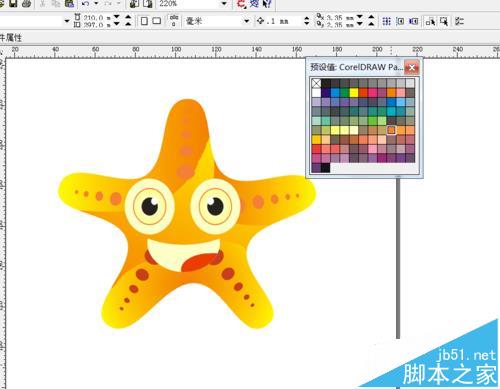This screenshot has height=389, width=500.
Task: Click the duplicate distance X field 3.35
Action: (x=339, y=17)
